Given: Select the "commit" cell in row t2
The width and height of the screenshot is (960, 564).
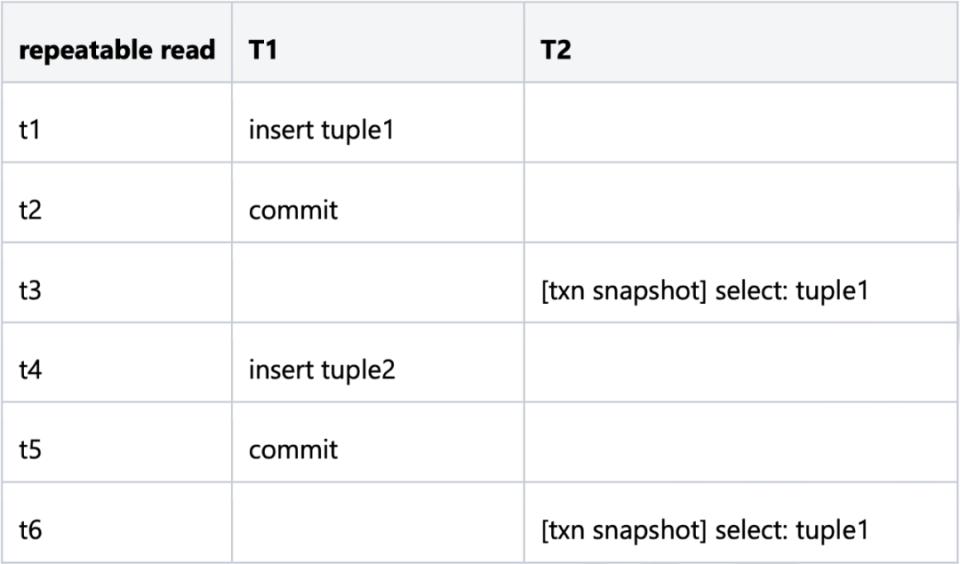Looking at the screenshot, I should (x=293, y=210).
